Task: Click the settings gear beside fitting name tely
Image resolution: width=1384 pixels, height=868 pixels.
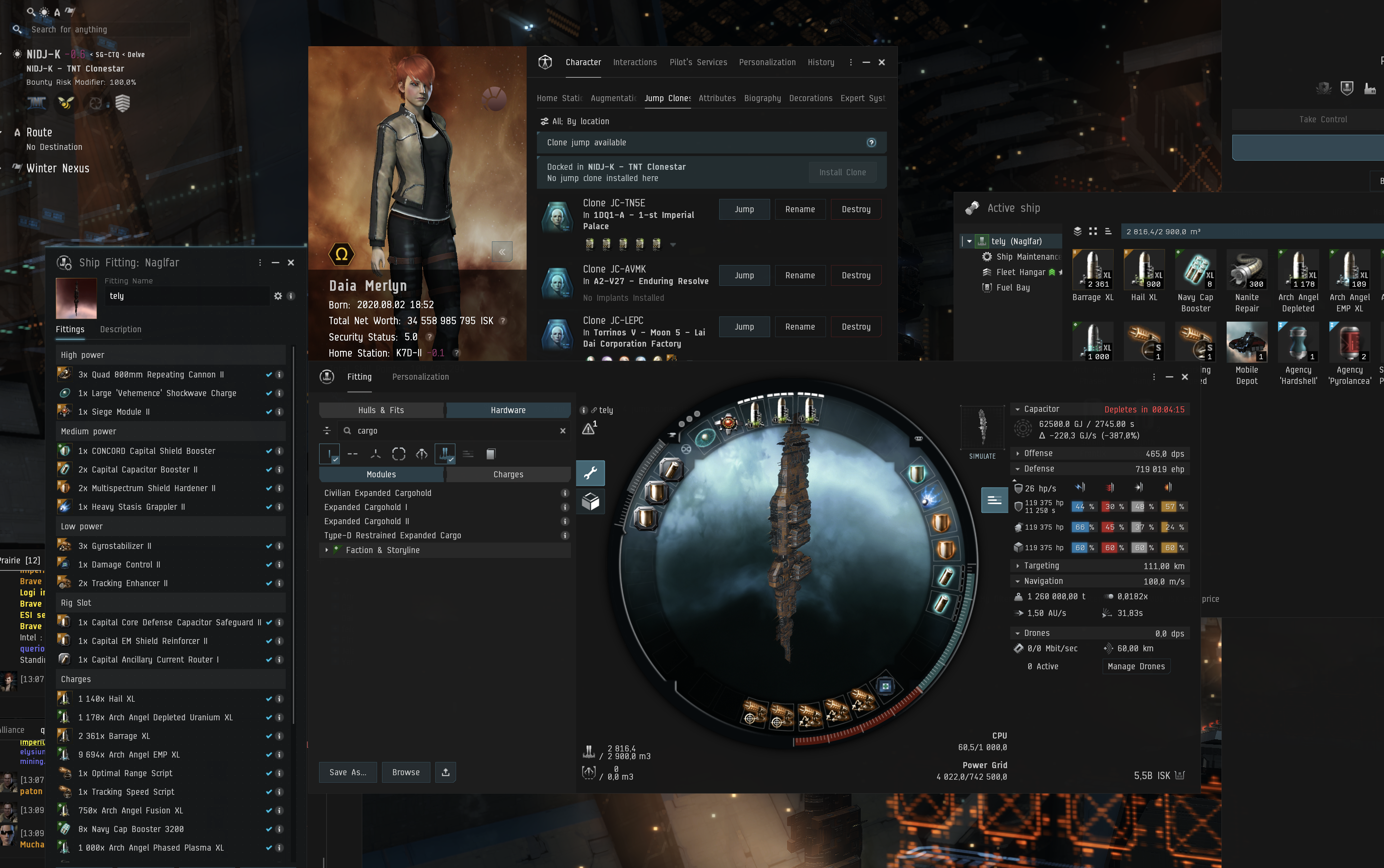Action: tap(278, 296)
